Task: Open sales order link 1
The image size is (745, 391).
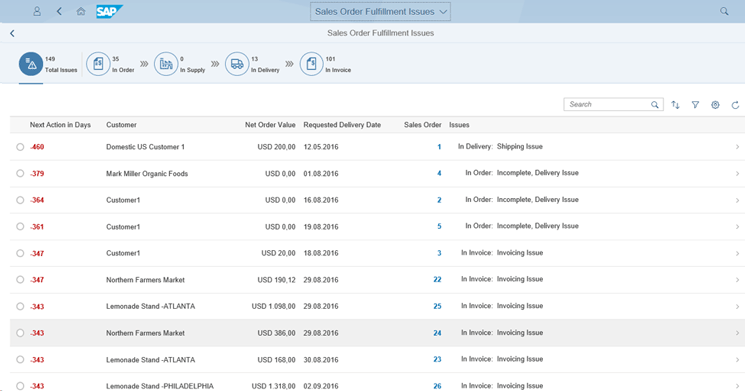Action: pyautogui.click(x=439, y=147)
